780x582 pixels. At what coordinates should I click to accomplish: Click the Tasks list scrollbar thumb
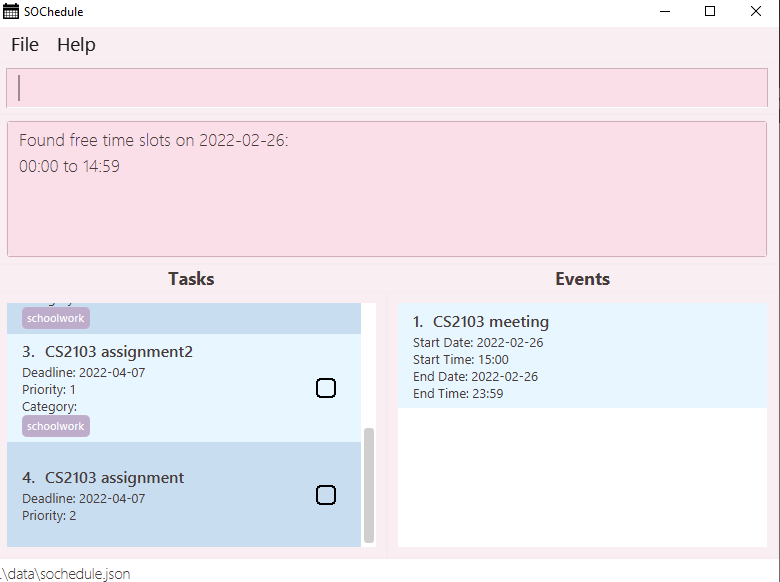coord(369,485)
